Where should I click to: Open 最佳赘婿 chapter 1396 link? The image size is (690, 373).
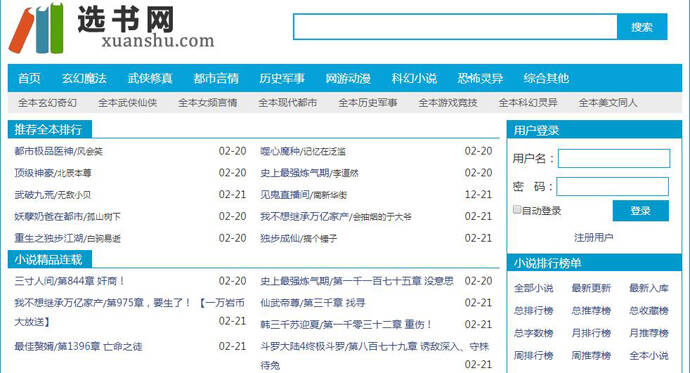point(78,347)
